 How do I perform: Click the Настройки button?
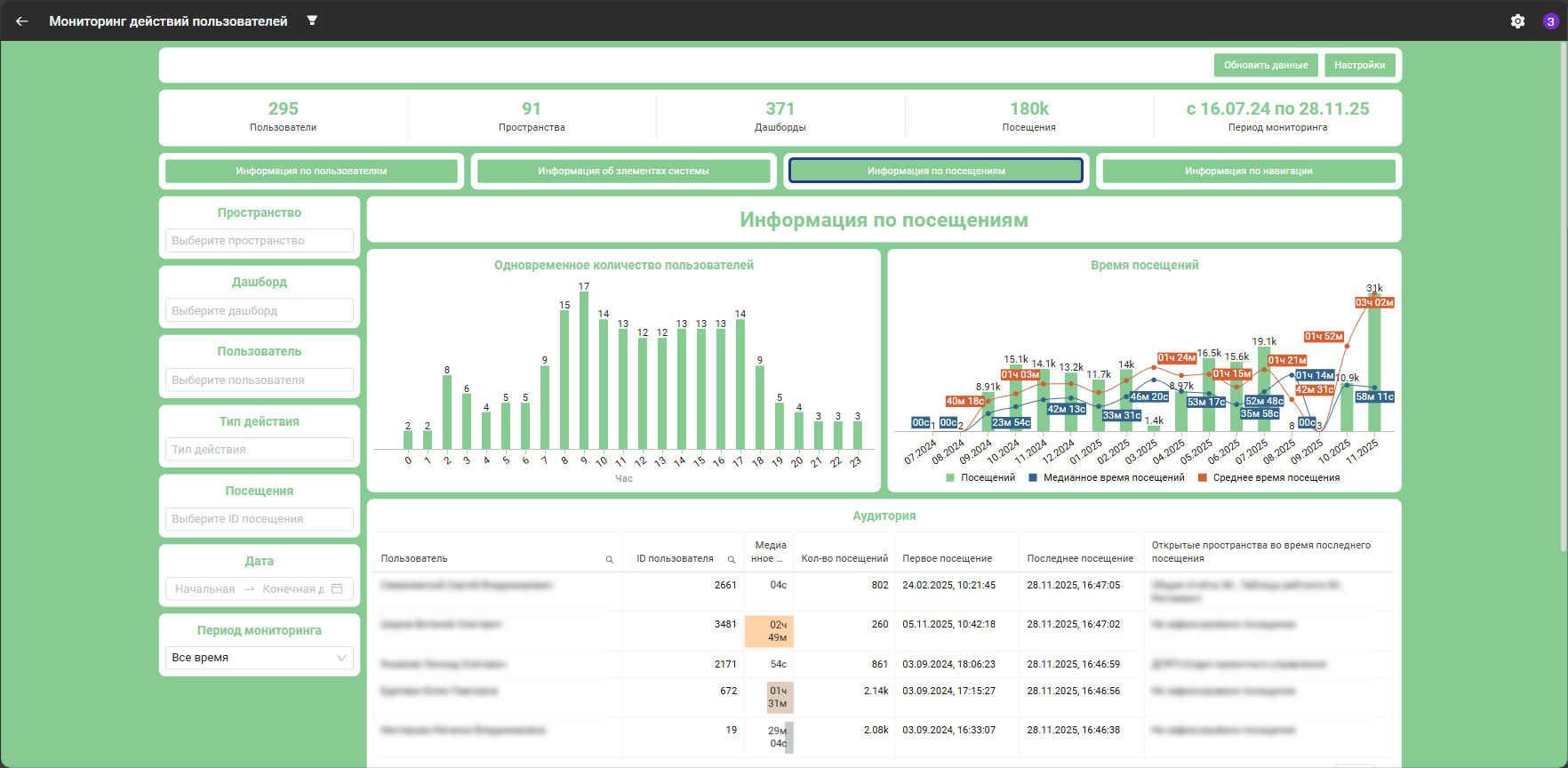[x=1359, y=65]
